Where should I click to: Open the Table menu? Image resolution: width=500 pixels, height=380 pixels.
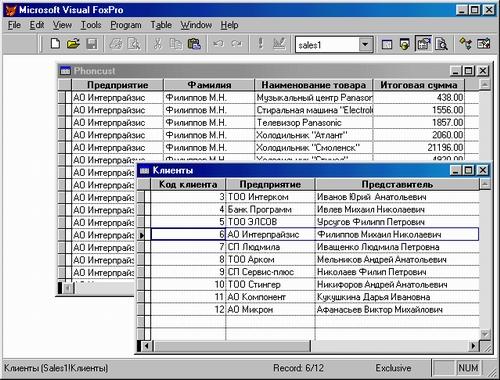click(x=161, y=25)
